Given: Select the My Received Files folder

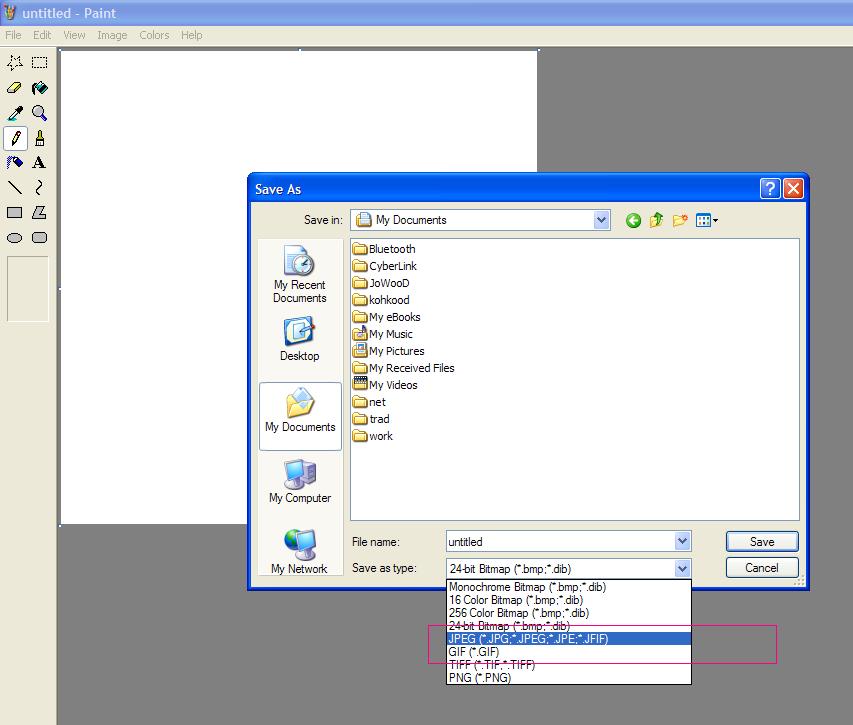Looking at the screenshot, I should pyautogui.click(x=403, y=368).
